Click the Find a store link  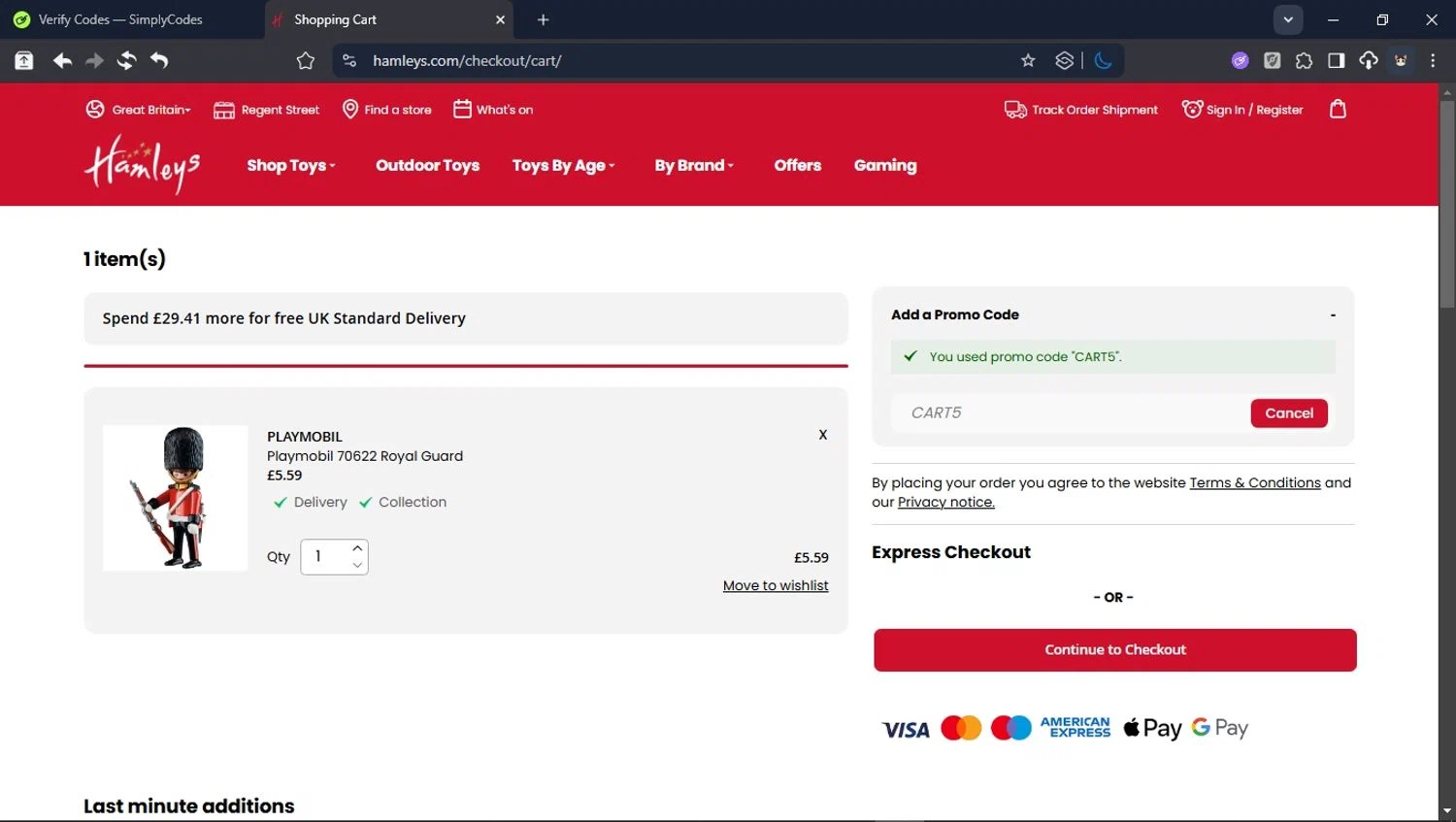[398, 110]
